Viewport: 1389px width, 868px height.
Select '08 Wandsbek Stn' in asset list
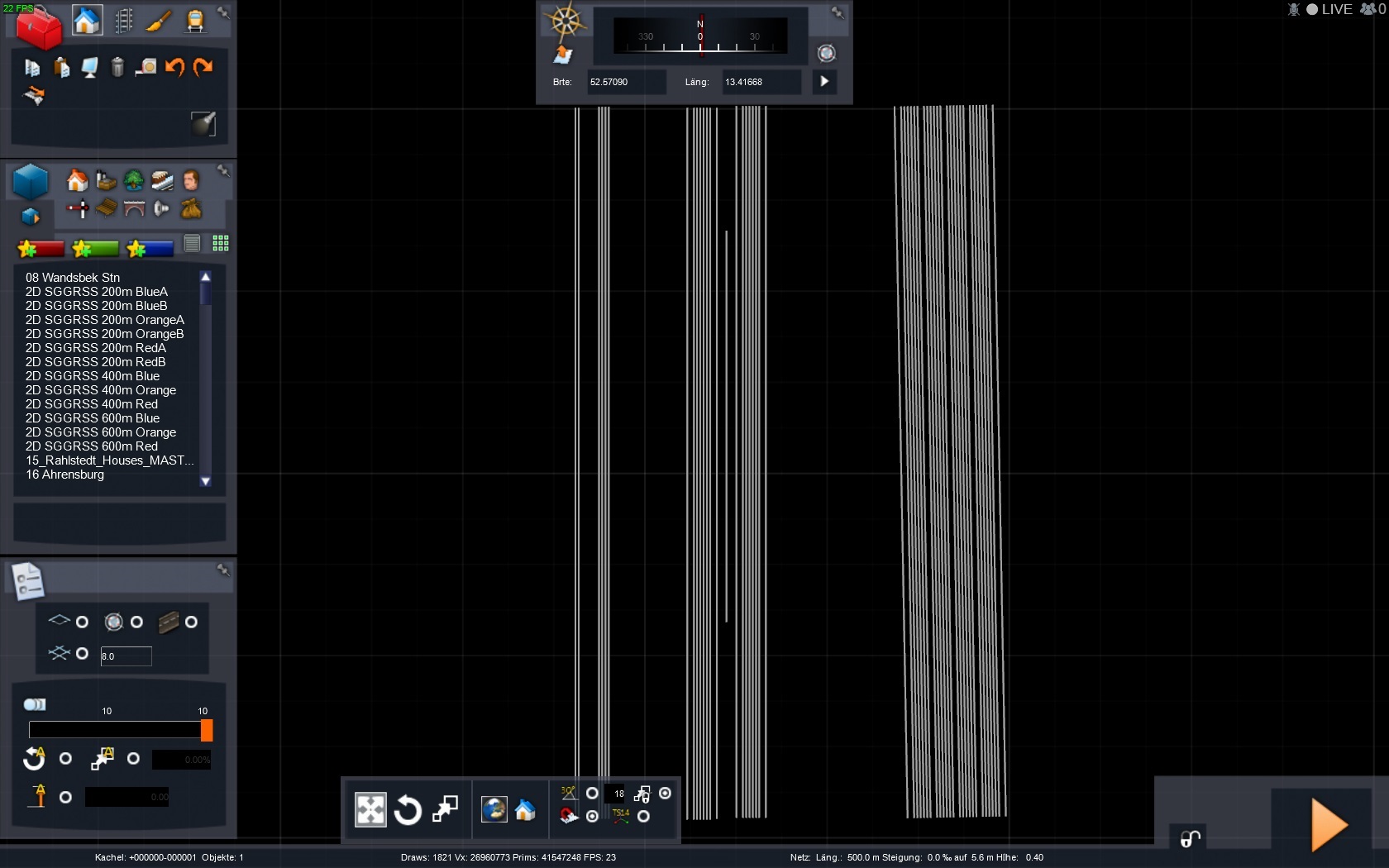[x=73, y=278]
